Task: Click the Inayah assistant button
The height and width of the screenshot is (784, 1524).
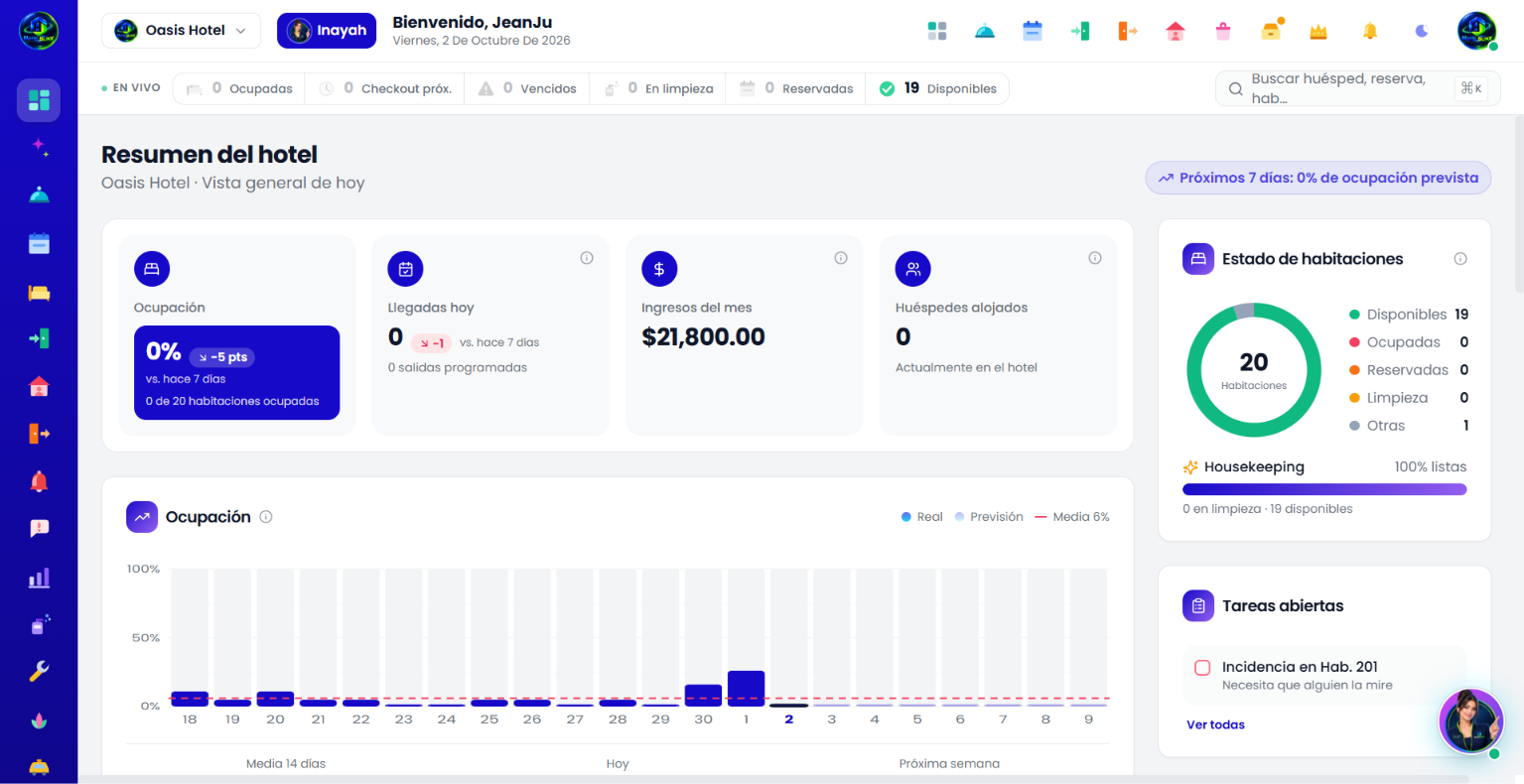Action: click(x=327, y=31)
